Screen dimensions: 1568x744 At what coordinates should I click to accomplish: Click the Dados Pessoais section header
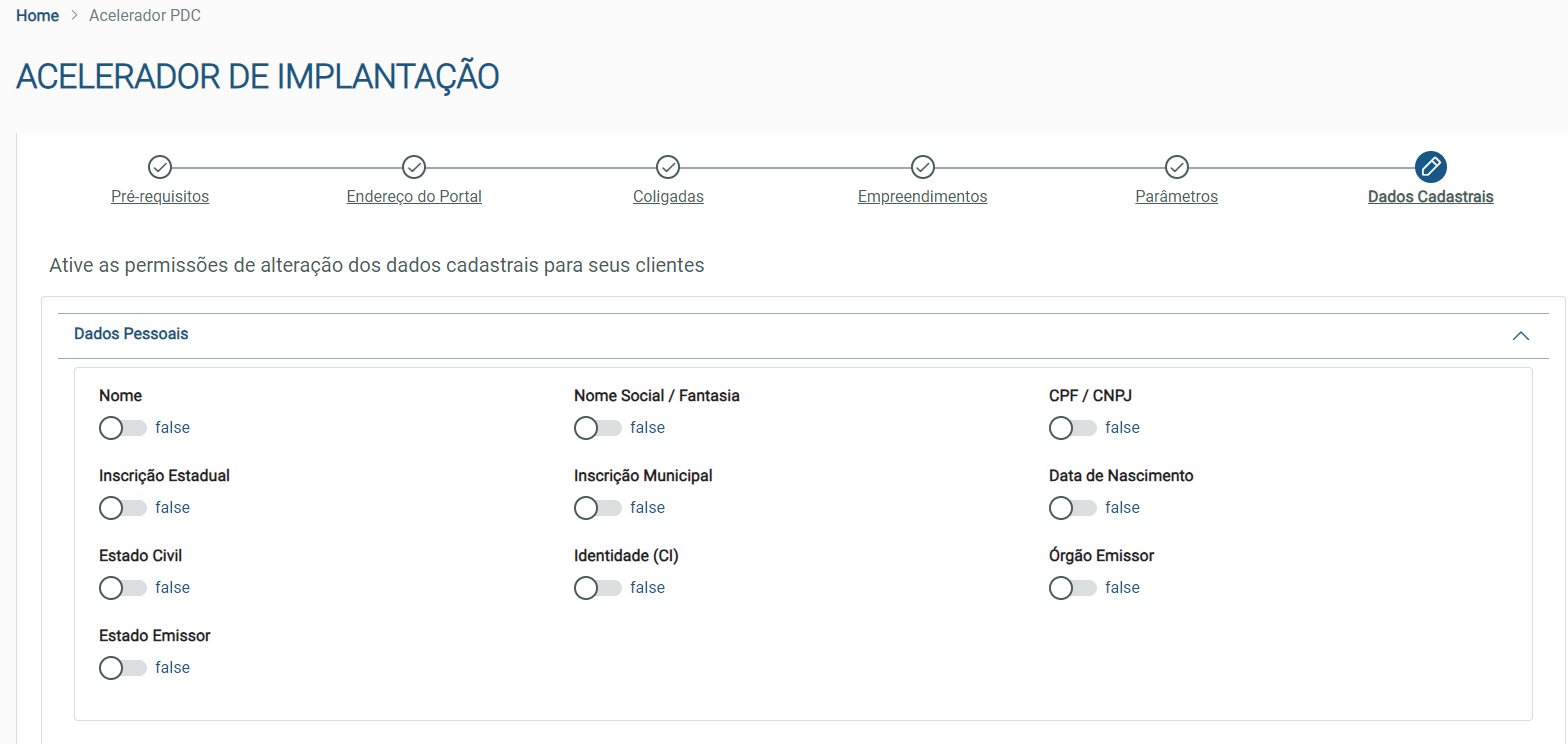tap(131, 334)
